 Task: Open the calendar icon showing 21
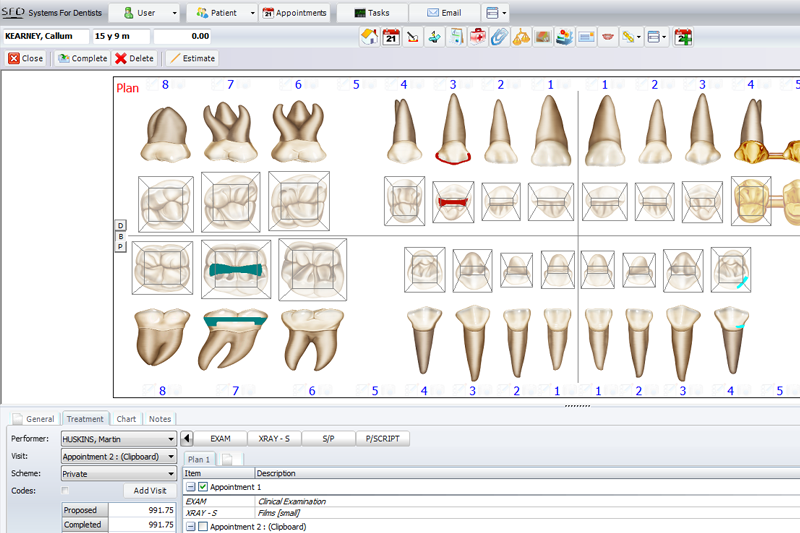[391, 37]
